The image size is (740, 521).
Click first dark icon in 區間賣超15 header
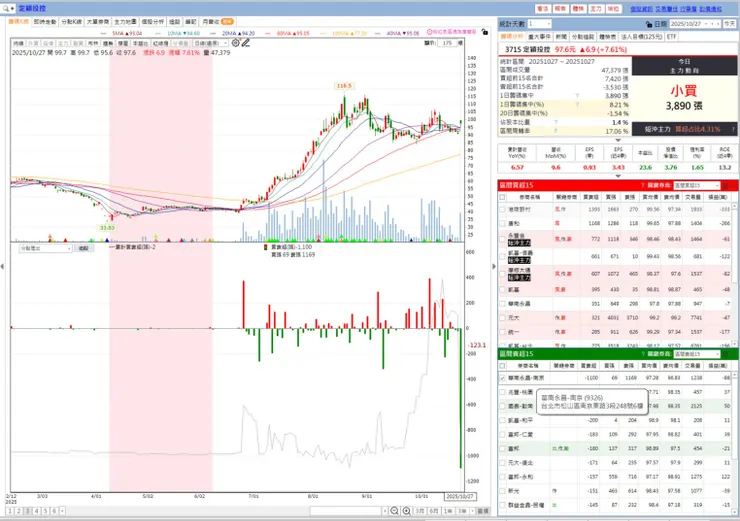(x=726, y=354)
